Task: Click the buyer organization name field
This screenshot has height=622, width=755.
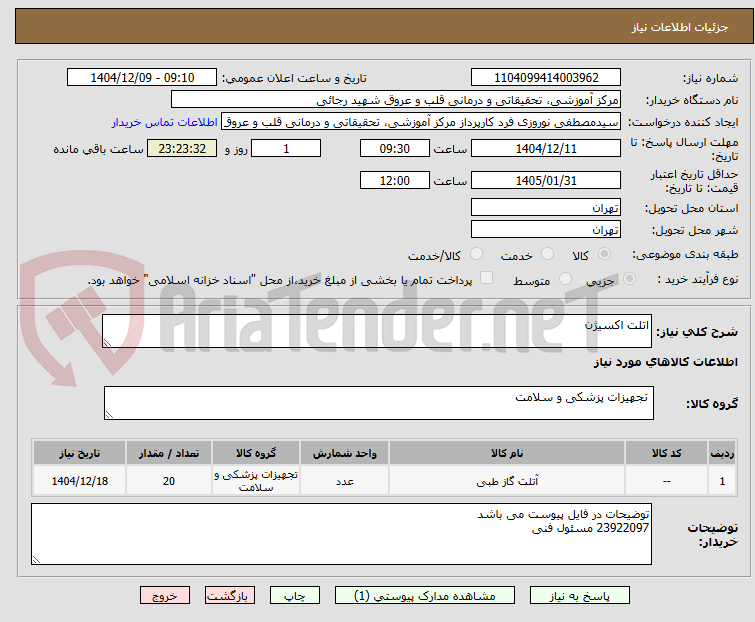Action: click(x=395, y=100)
